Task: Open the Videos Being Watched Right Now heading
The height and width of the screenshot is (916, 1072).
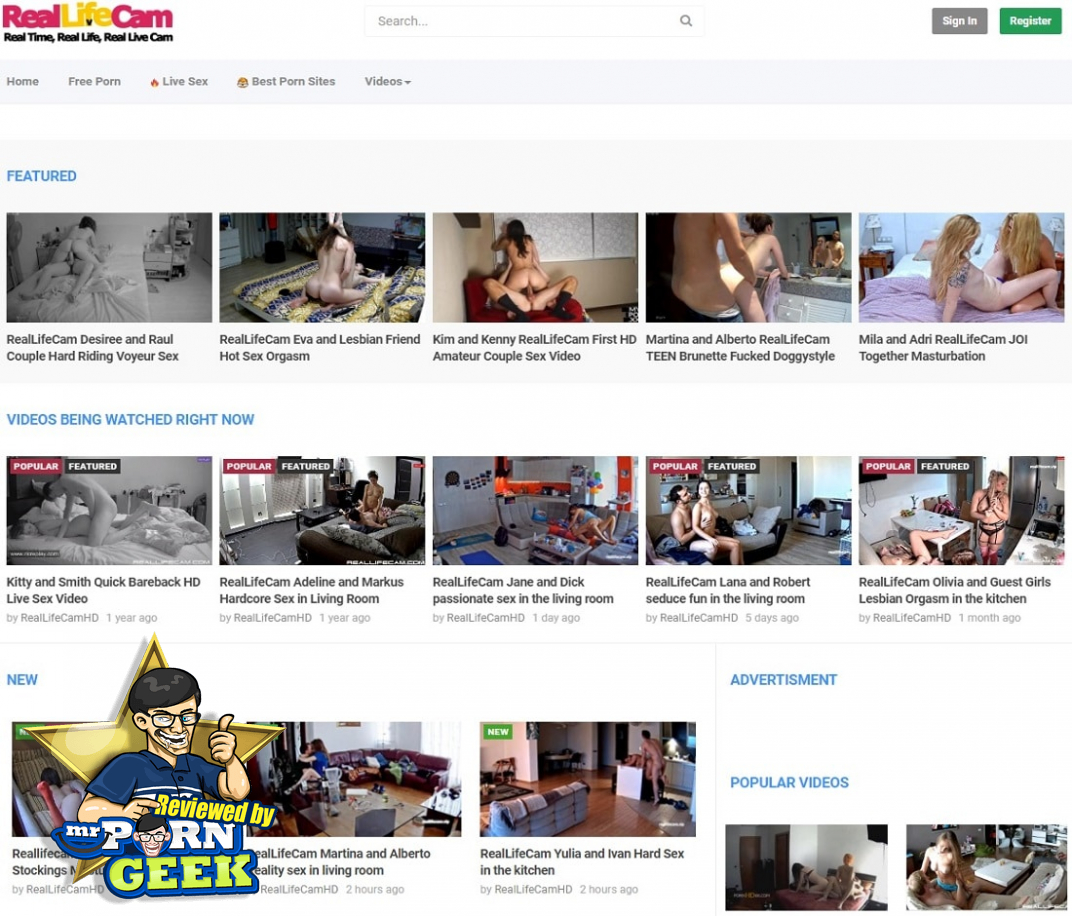Action: click(130, 420)
